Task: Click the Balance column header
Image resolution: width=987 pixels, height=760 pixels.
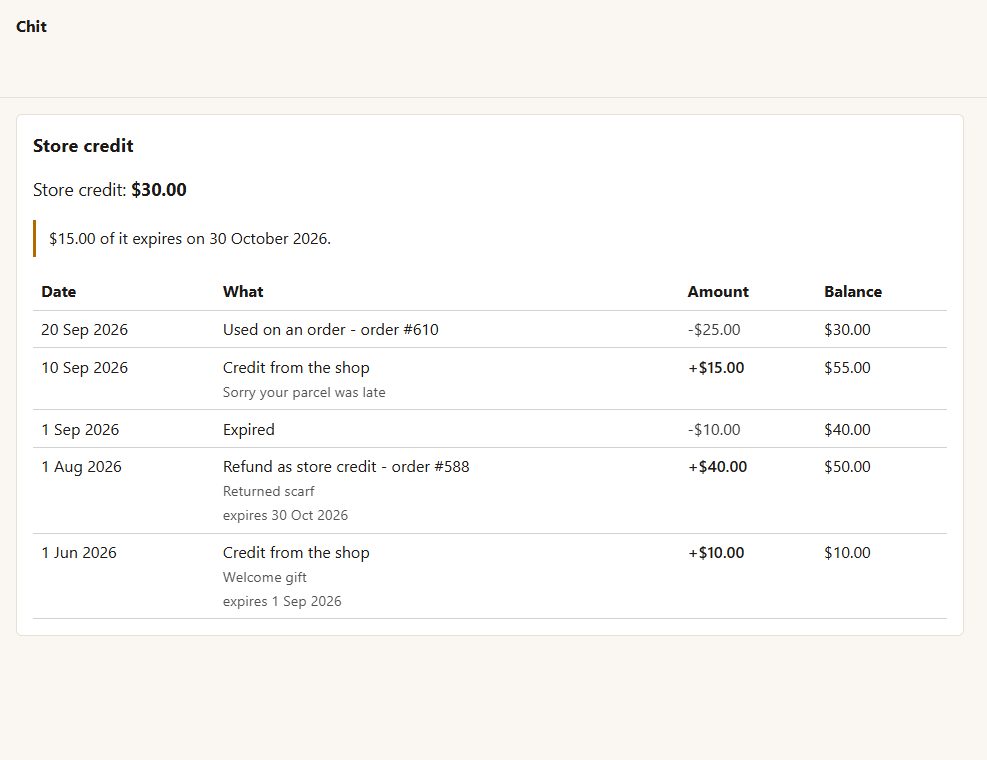Action: click(x=853, y=292)
